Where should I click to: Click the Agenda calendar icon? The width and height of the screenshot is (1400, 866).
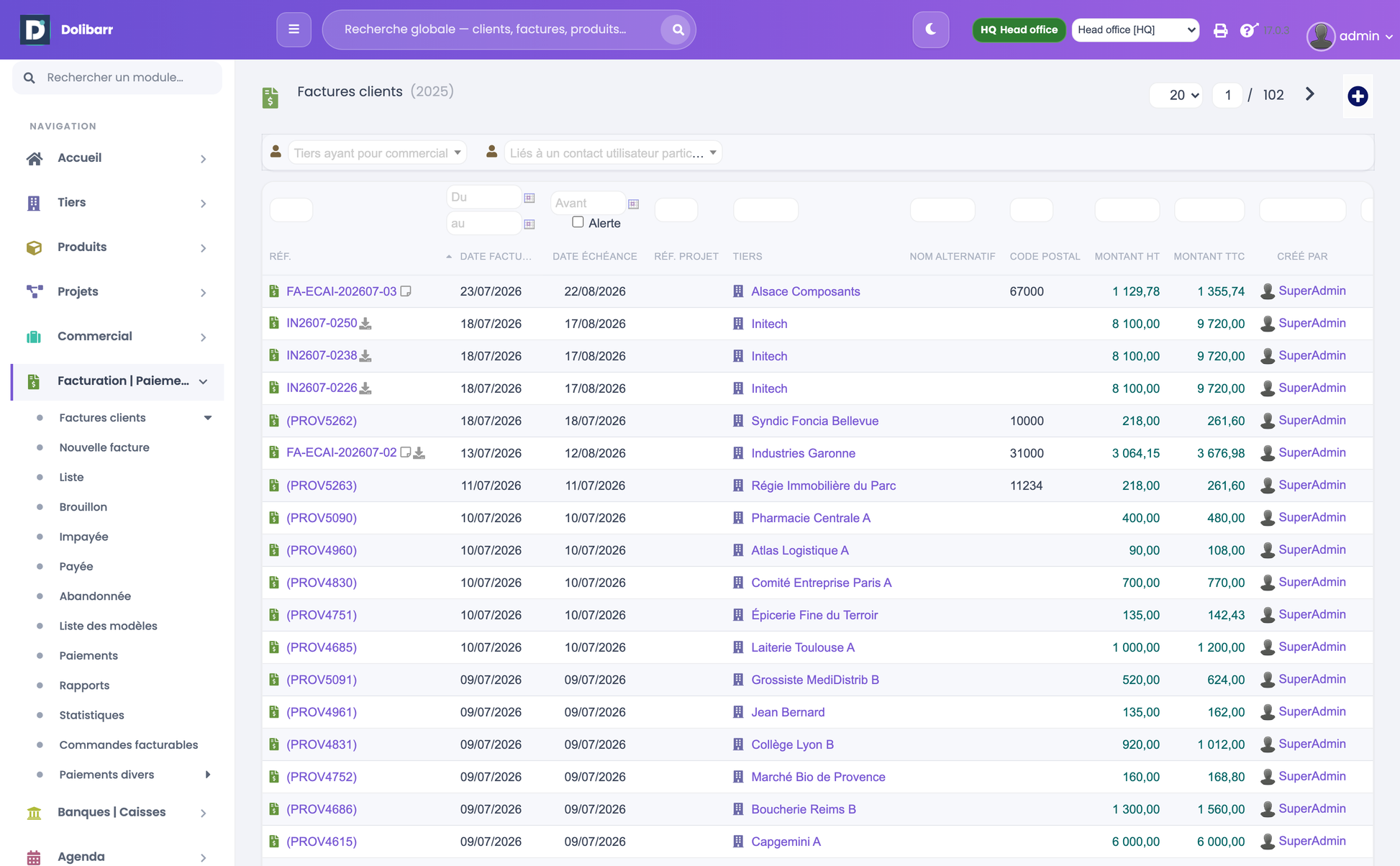point(34,857)
